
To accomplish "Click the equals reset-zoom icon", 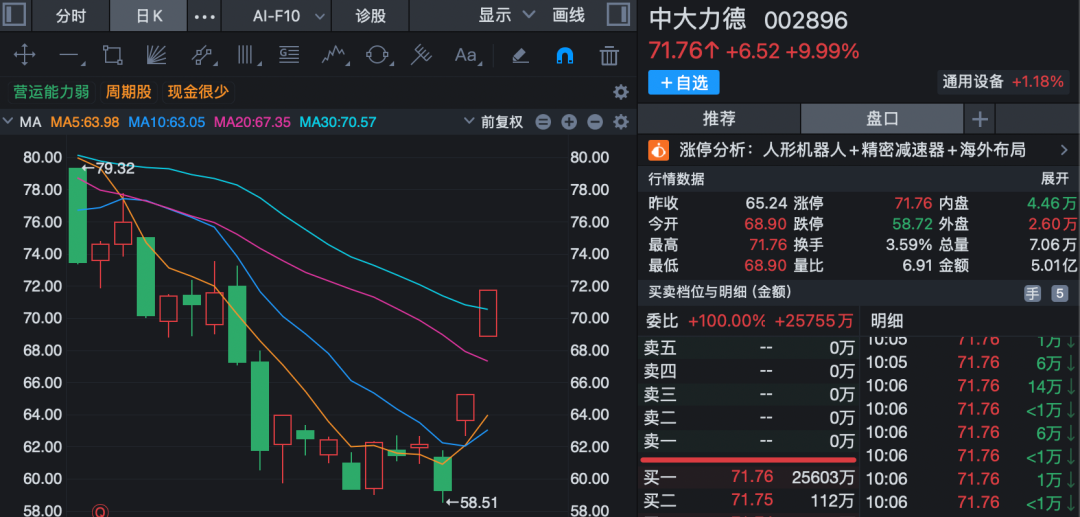I will tap(543, 123).
